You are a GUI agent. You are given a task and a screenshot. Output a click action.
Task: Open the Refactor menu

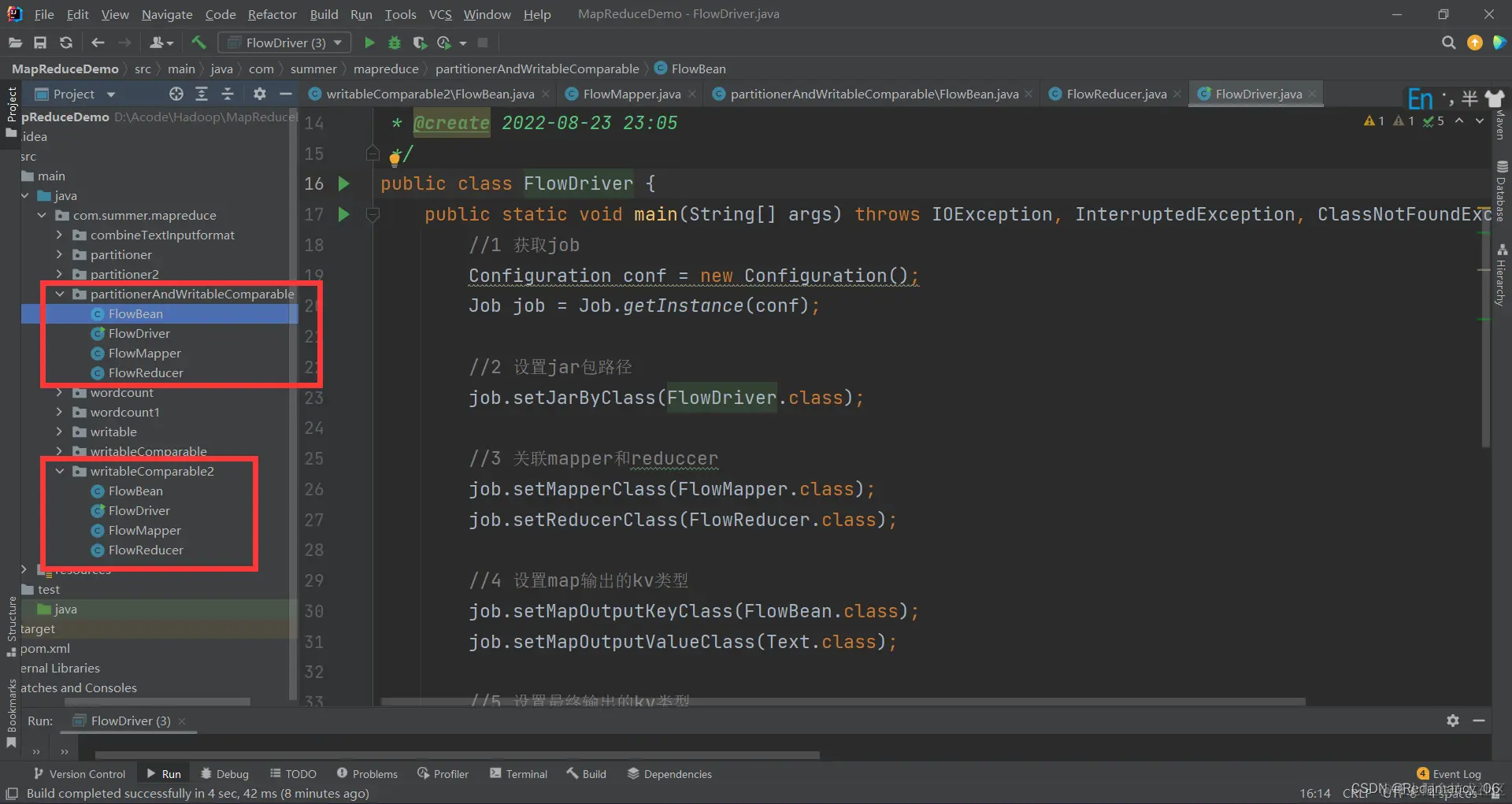click(x=272, y=14)
